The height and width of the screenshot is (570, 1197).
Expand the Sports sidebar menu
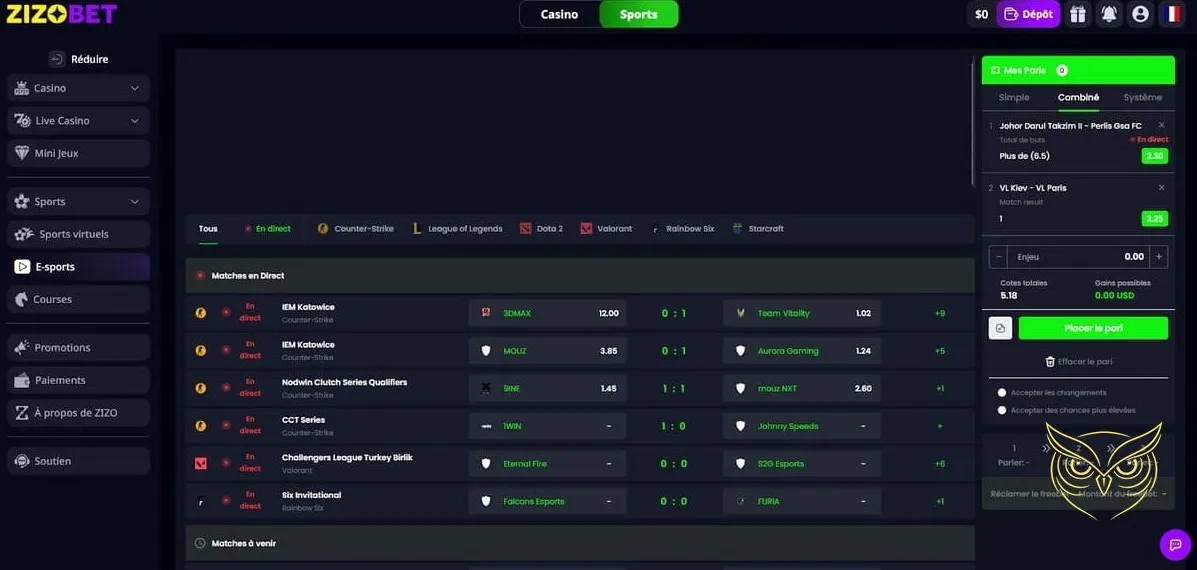134,201
